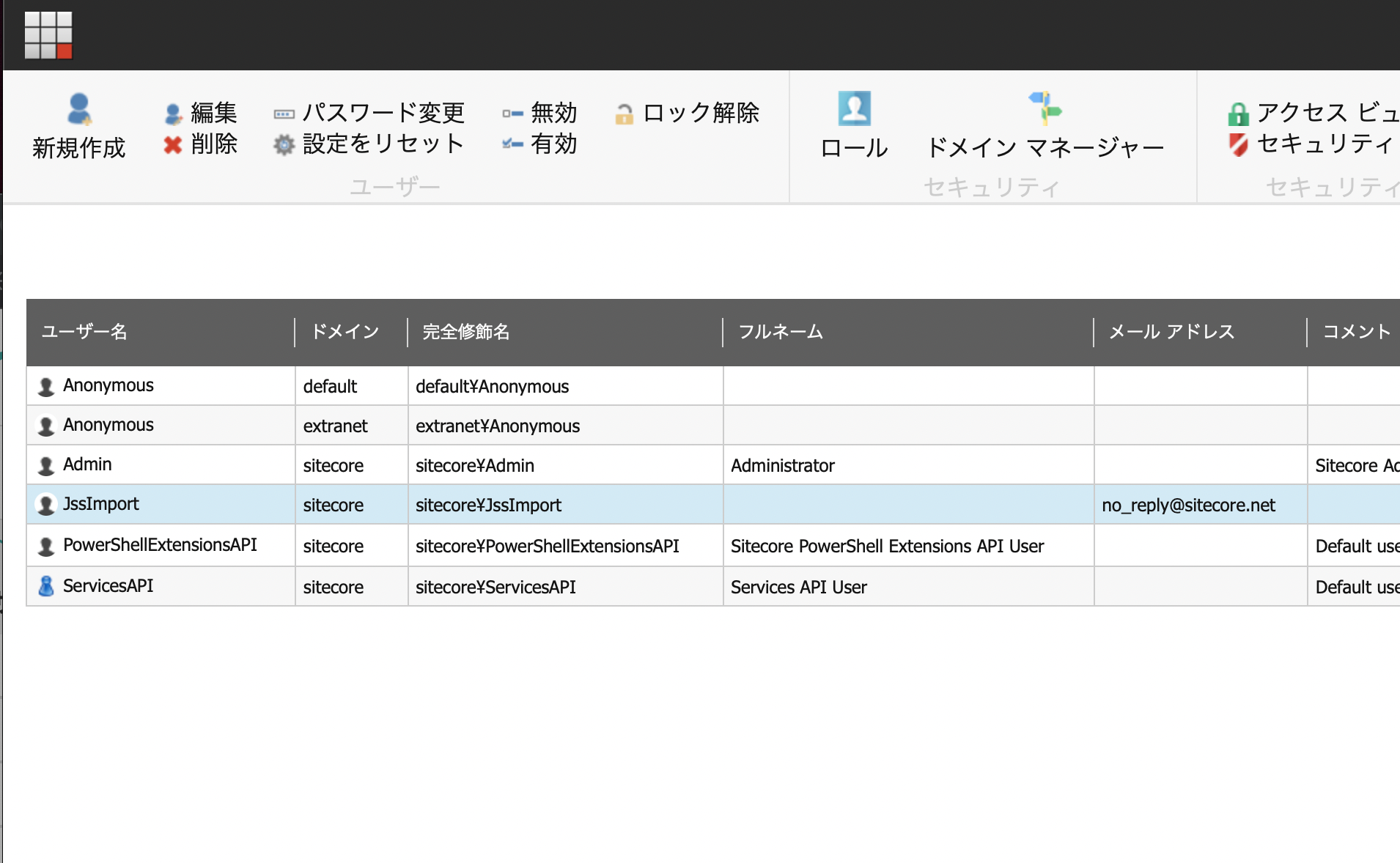Open the ドメイン マネージャー signpost icon

coord(1045,108)
